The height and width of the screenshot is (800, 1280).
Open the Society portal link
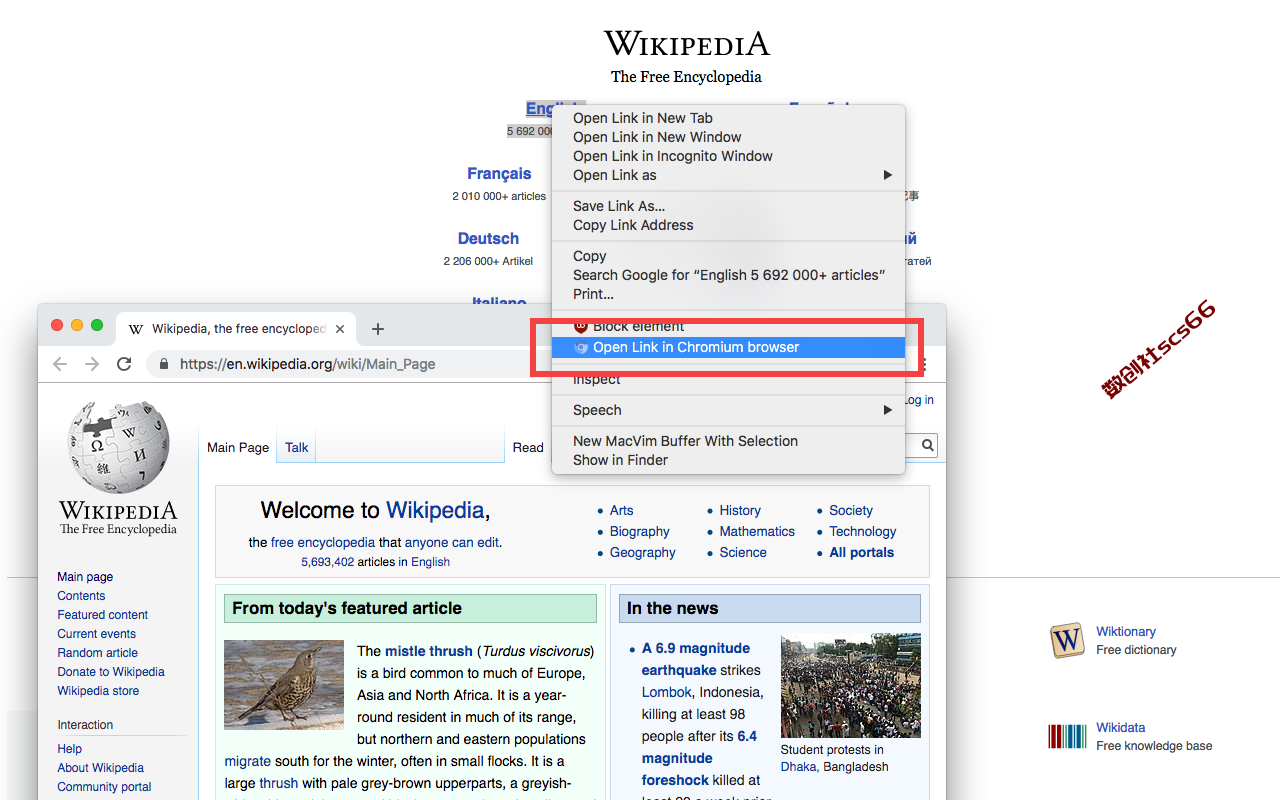click(x=851, y=511)
